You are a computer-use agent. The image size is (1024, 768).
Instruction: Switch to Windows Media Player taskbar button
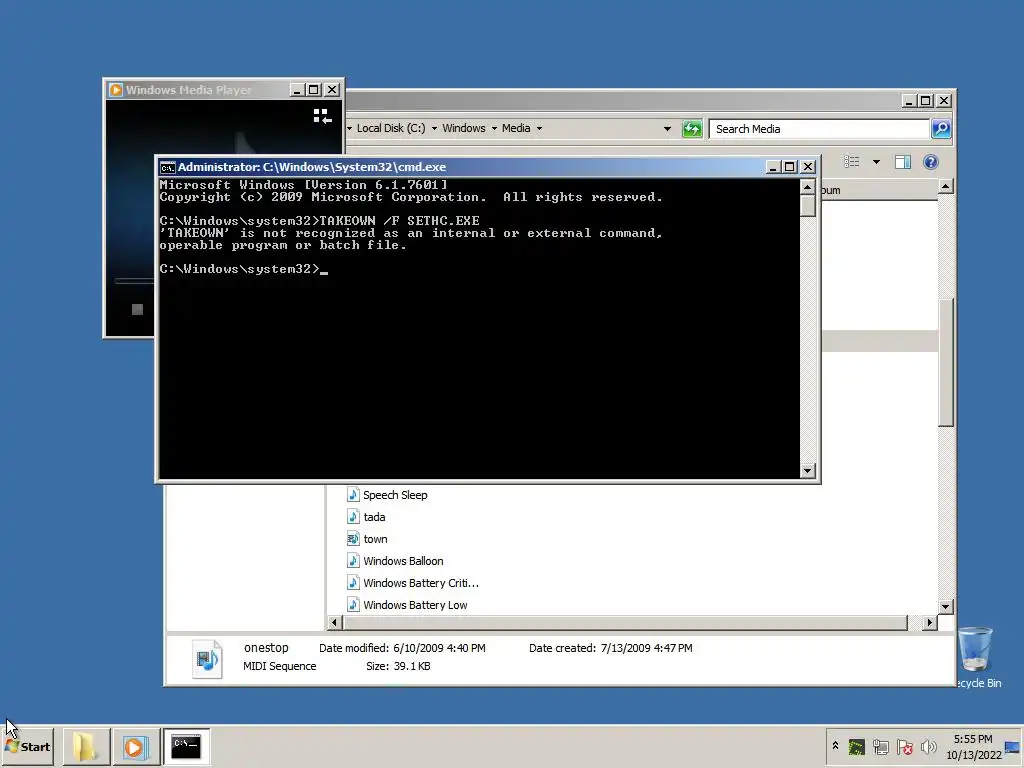tap(136, 746)
